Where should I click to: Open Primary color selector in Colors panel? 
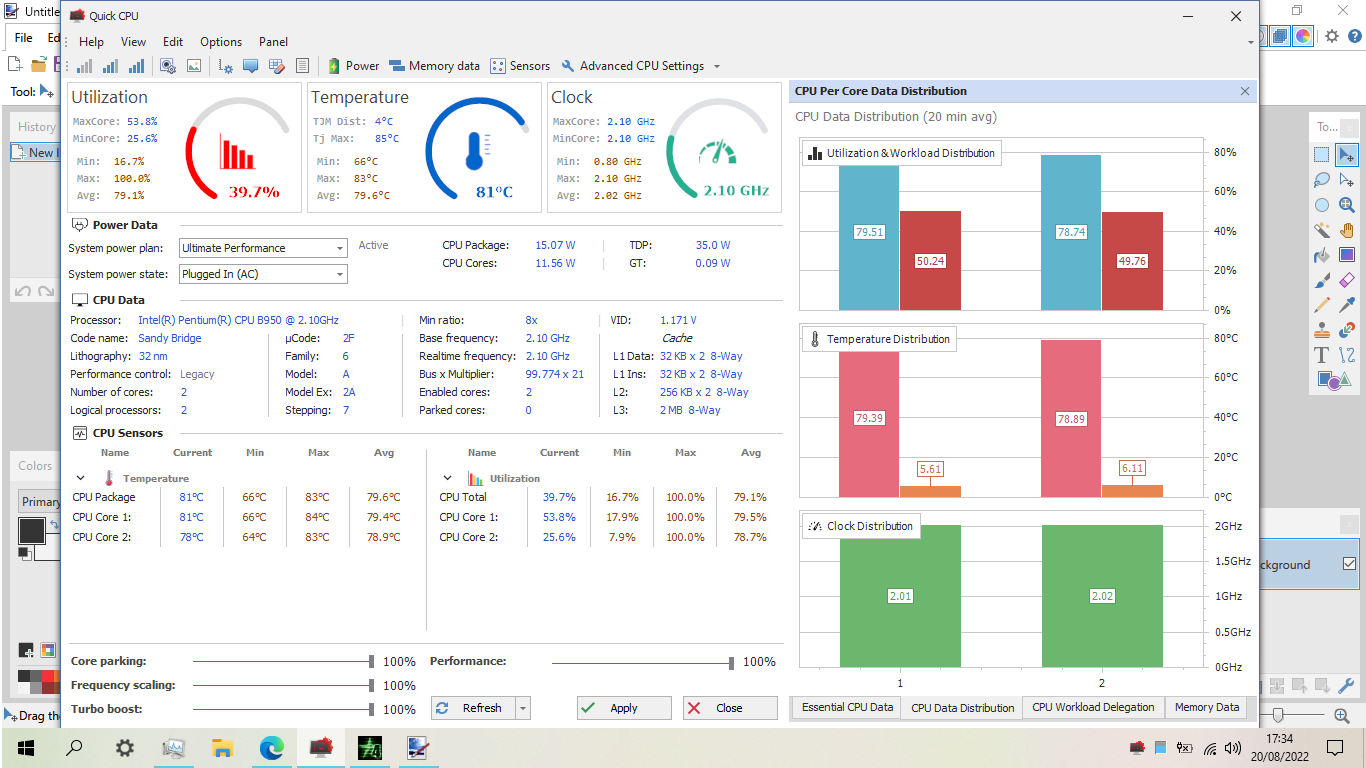40,502
